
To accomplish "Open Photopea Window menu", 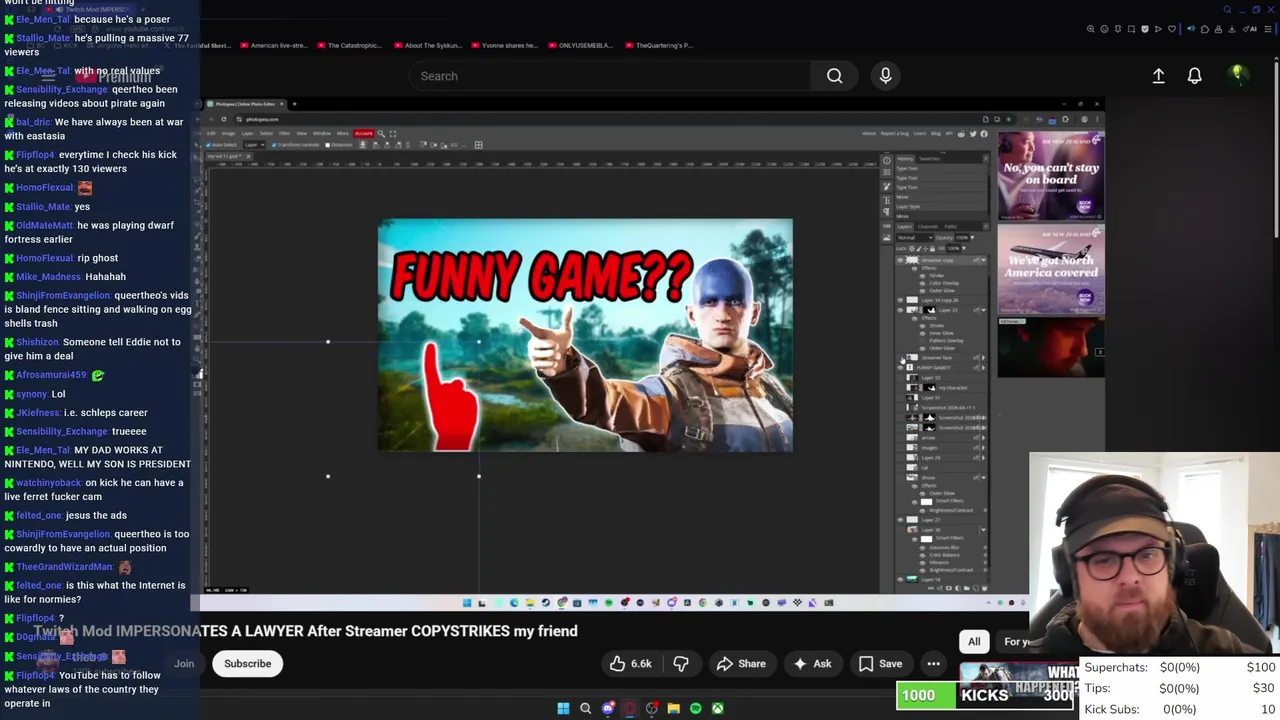I will pos(322,133).
